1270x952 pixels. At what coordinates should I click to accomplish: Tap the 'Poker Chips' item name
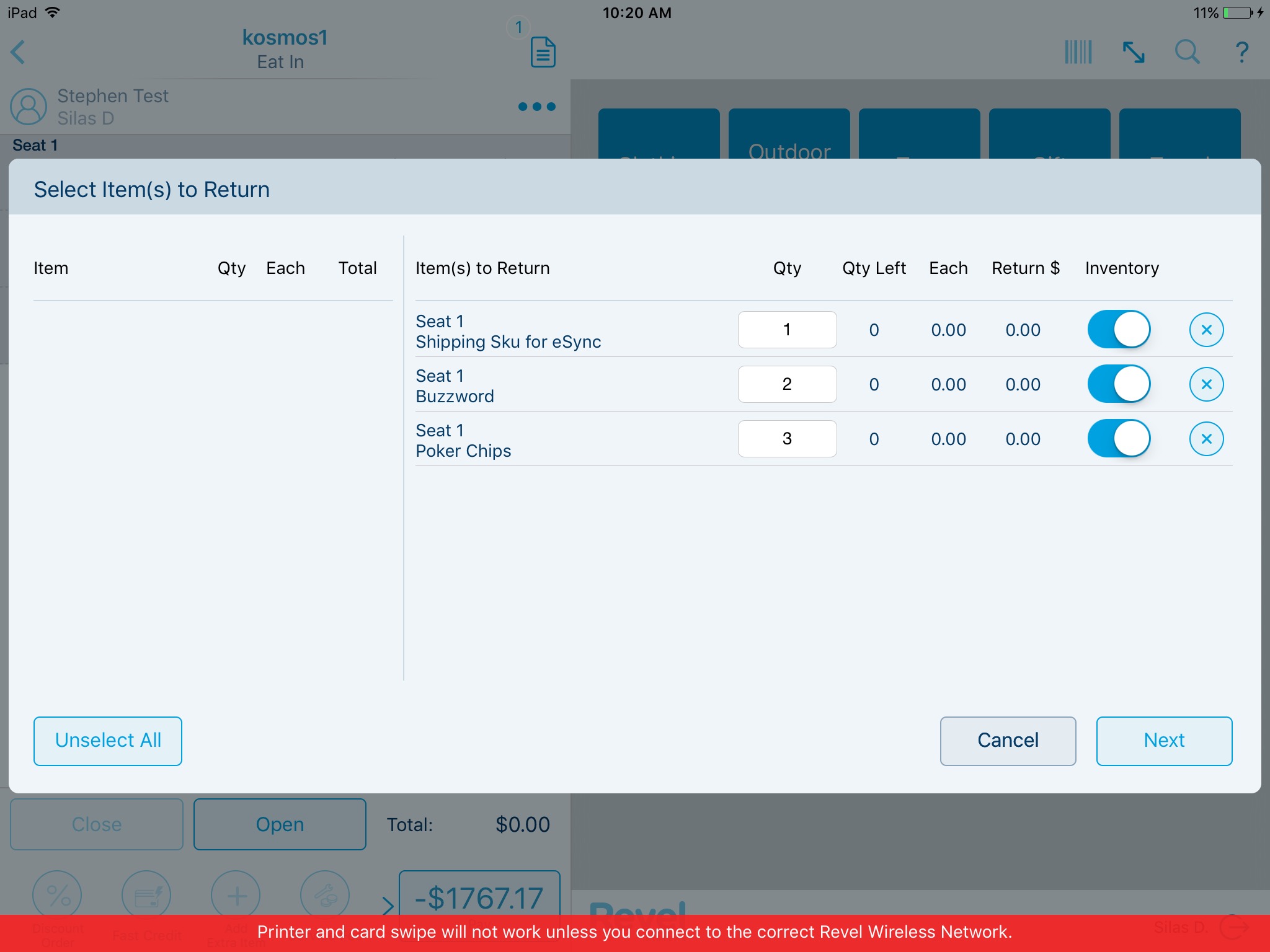463,451
